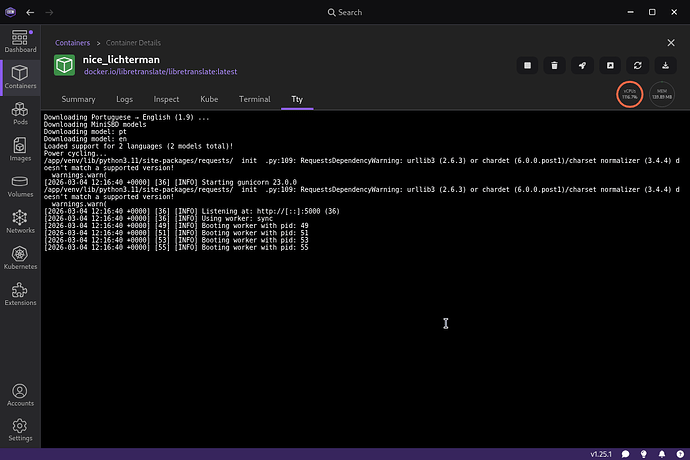Switch to the Inspect tab
The image size is (690, 460).
coord(166,100)
